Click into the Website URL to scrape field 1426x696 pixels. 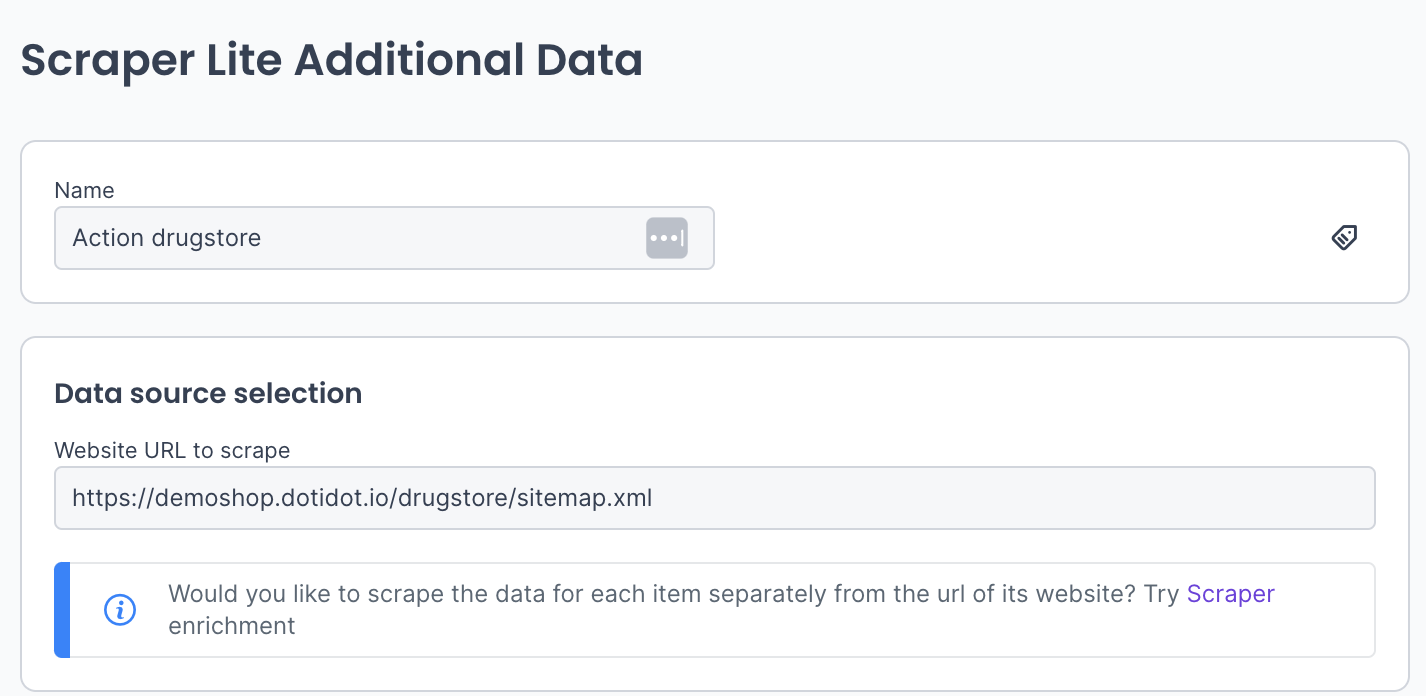pos(900,498)
